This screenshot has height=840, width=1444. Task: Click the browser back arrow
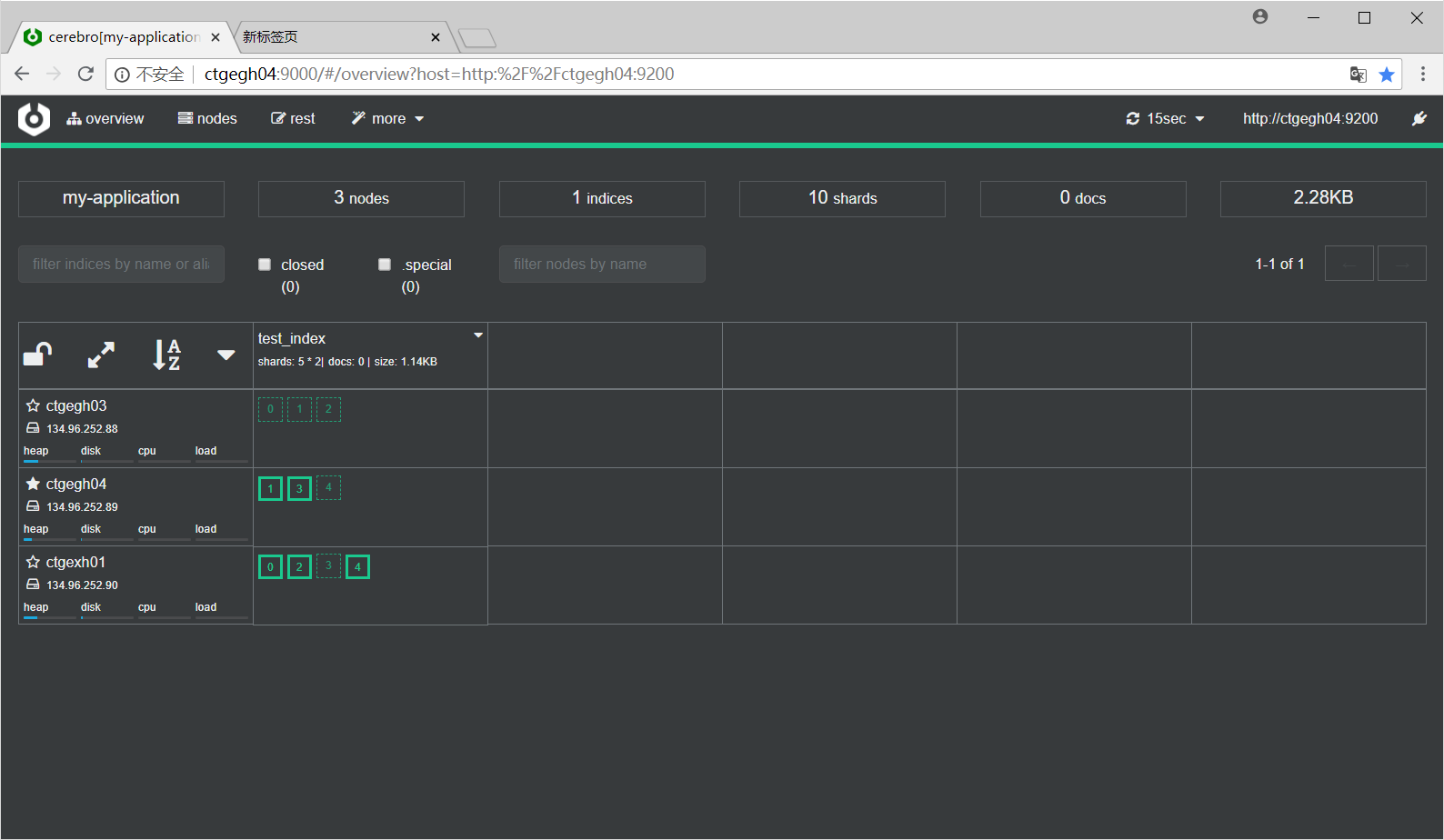tap(22, 74)
